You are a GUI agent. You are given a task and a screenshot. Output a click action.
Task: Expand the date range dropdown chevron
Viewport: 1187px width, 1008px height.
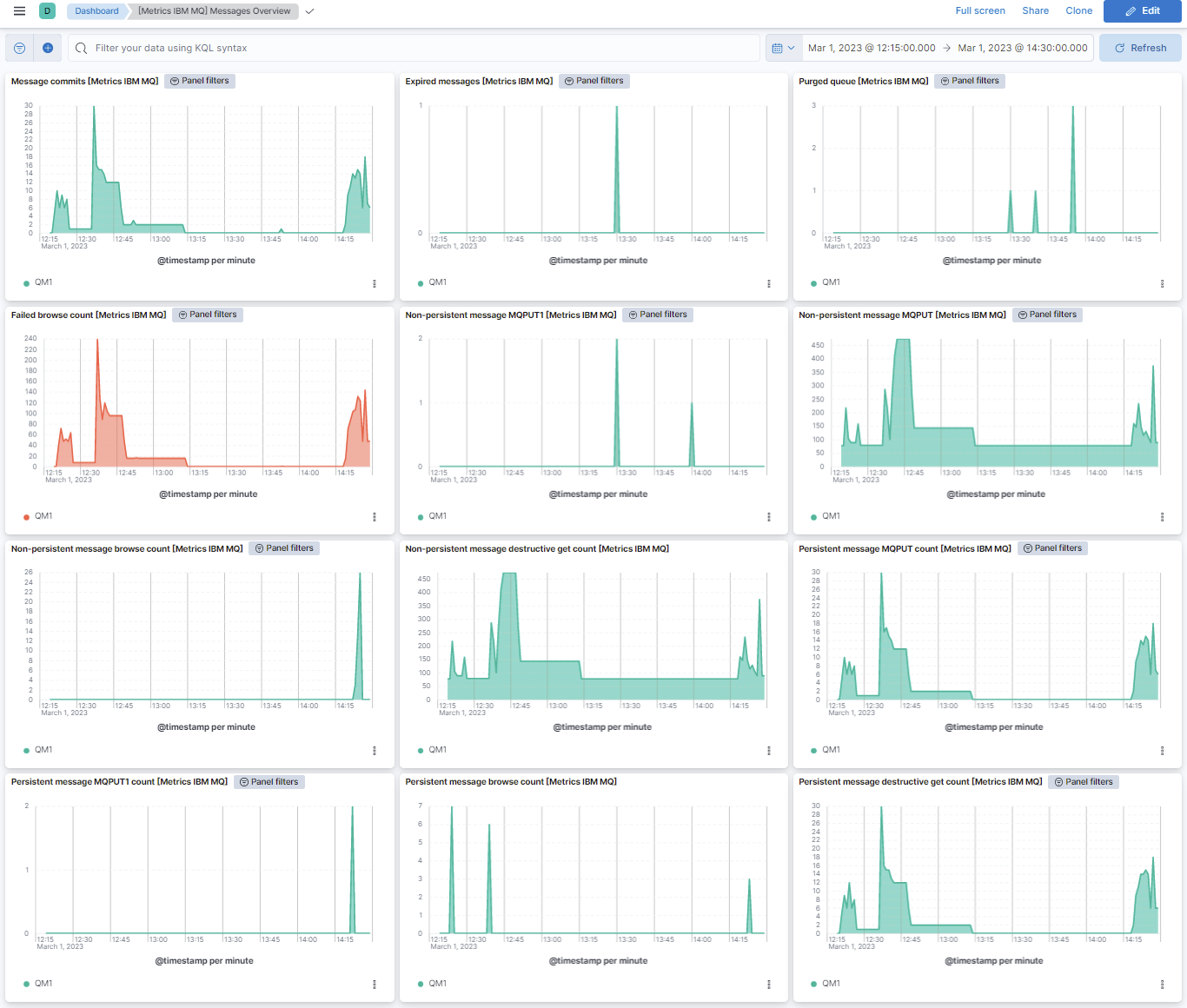tap(792, 48)
